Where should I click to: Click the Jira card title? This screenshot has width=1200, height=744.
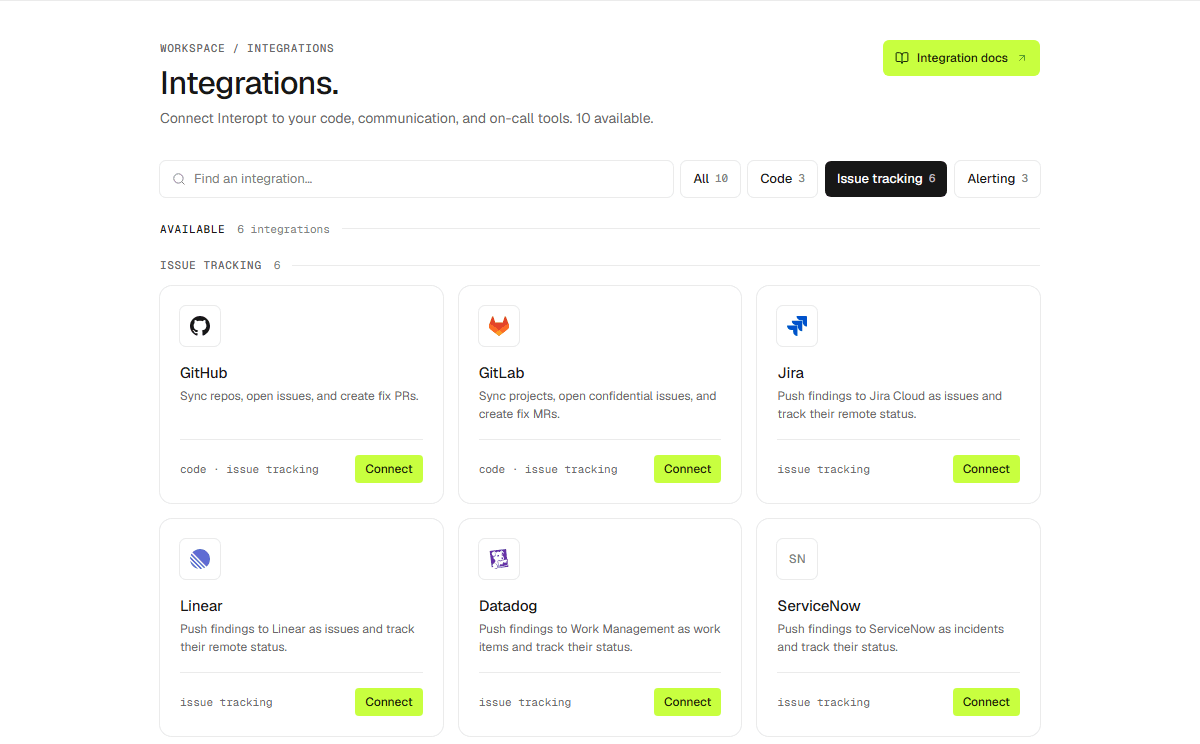pyautogui.click(x=791, y=373)
